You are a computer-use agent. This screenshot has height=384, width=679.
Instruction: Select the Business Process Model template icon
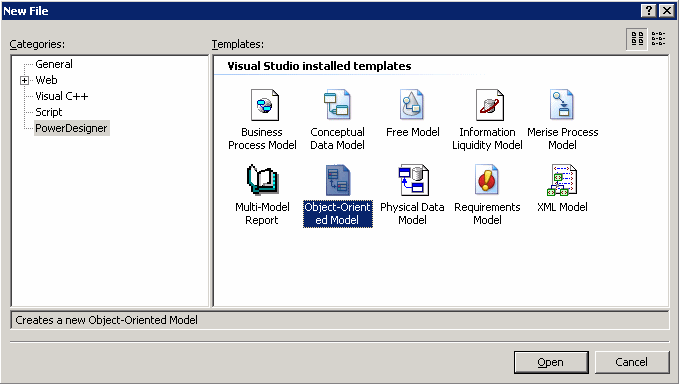265,105
